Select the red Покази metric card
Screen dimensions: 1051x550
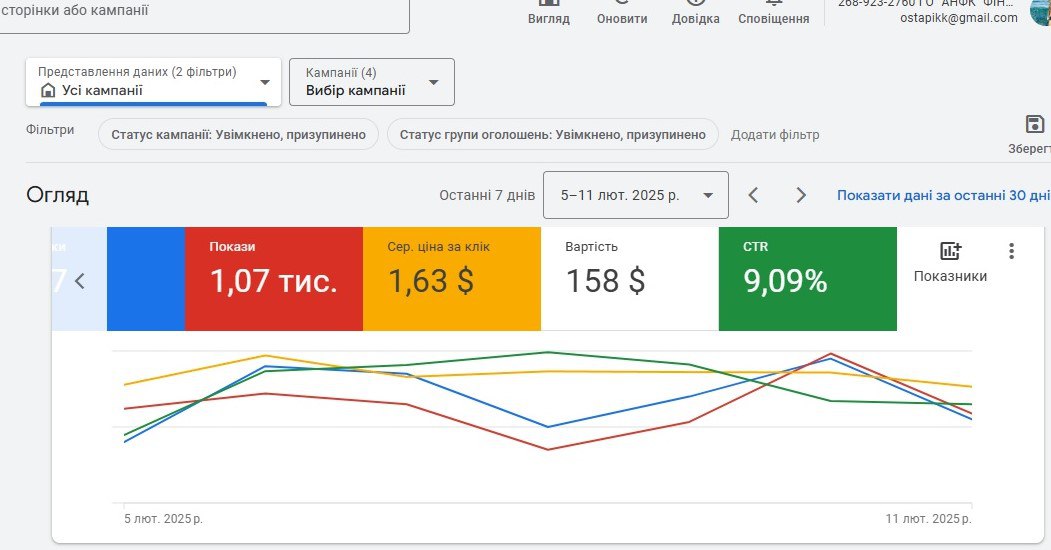click(273, 278)
